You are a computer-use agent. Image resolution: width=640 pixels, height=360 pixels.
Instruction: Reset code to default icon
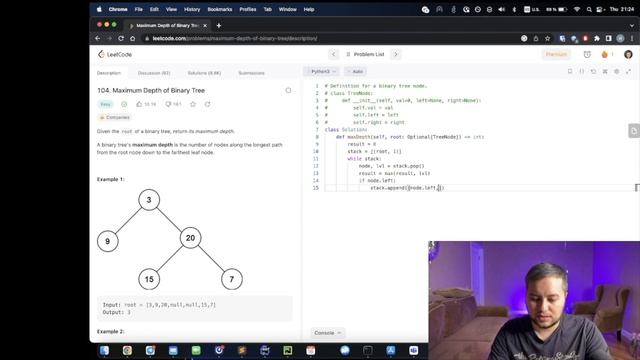click(593, 71)
